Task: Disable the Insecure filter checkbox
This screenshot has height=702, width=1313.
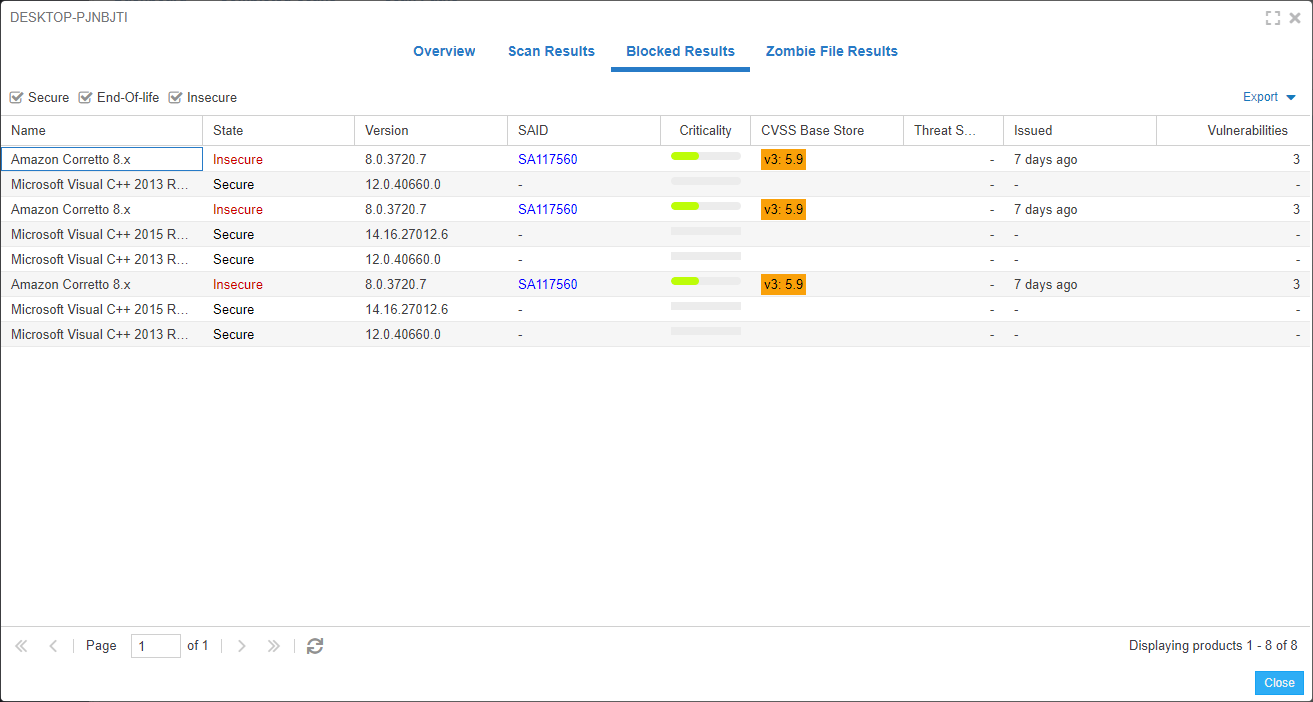Action: pos(175,98)
